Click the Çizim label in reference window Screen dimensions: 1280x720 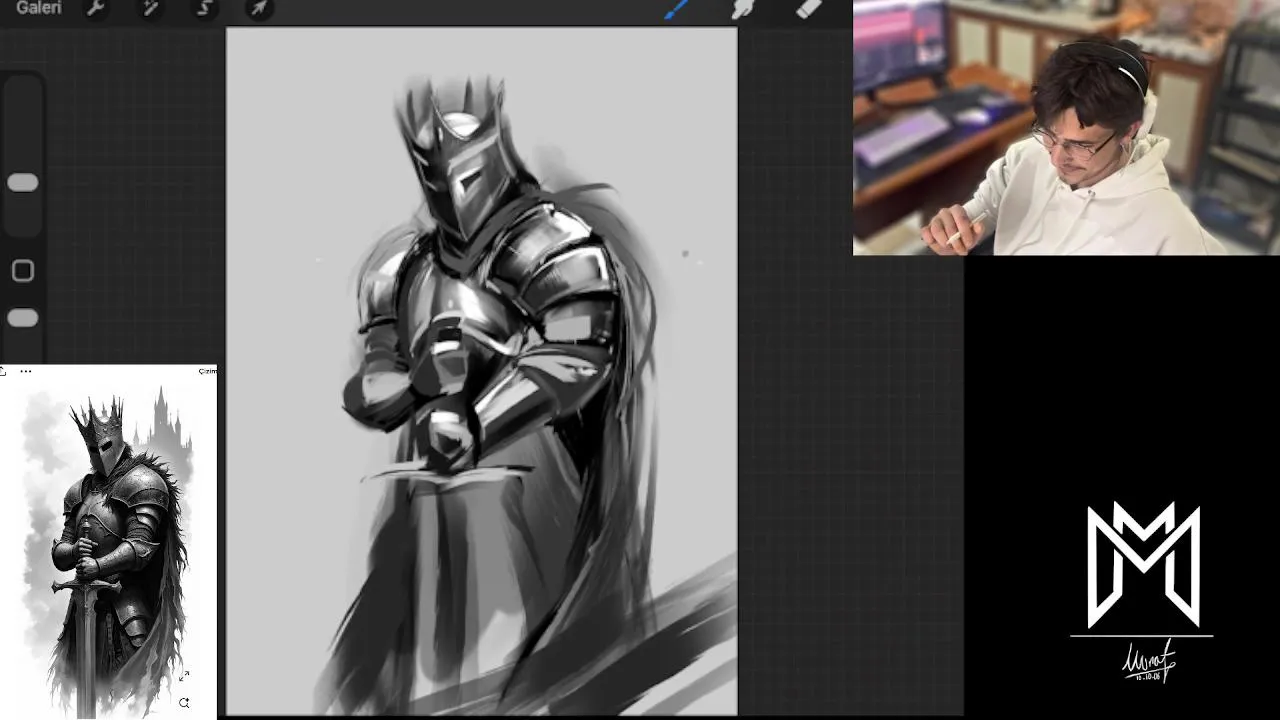208,371
